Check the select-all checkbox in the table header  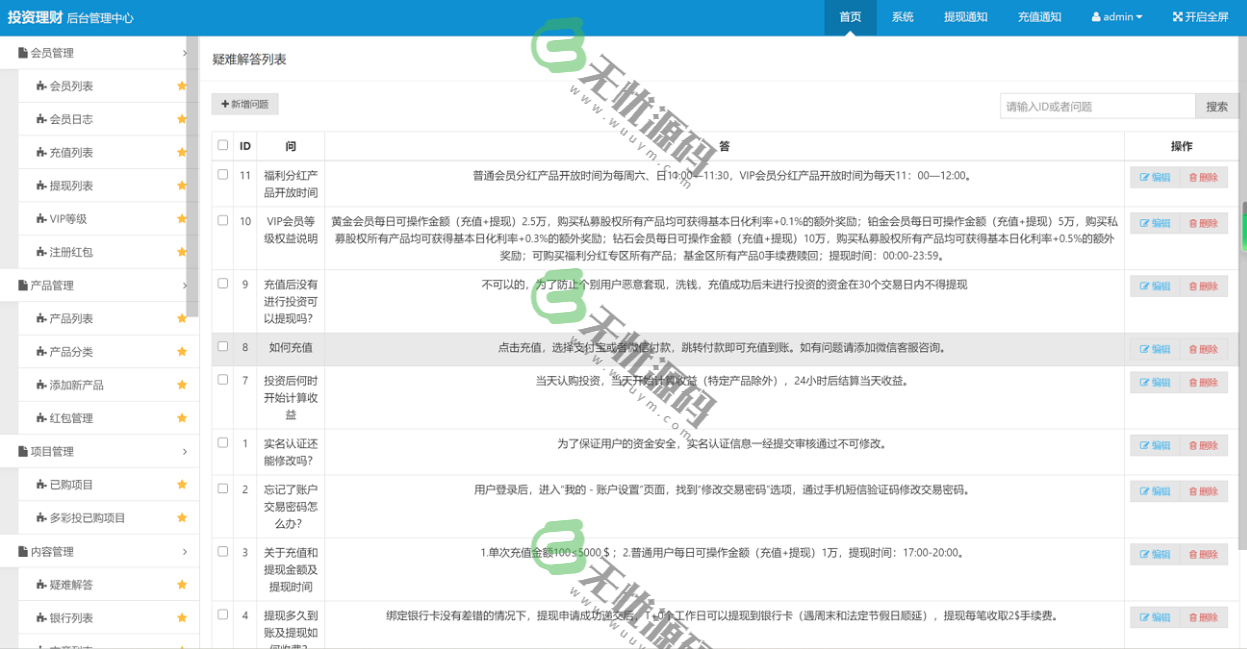pos(222,144)
